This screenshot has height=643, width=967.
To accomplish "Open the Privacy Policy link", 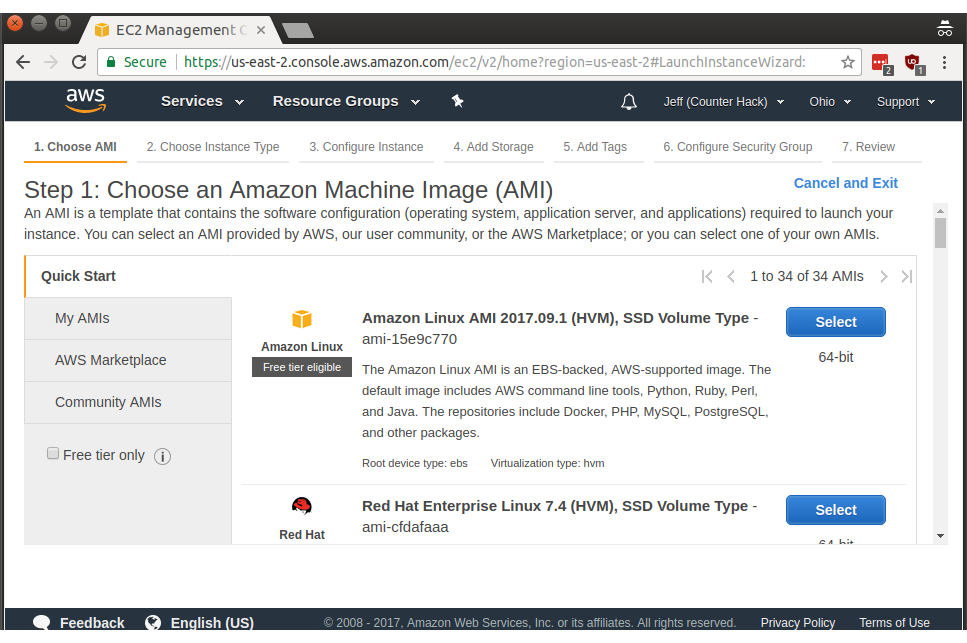I will [x=797, y=623].
